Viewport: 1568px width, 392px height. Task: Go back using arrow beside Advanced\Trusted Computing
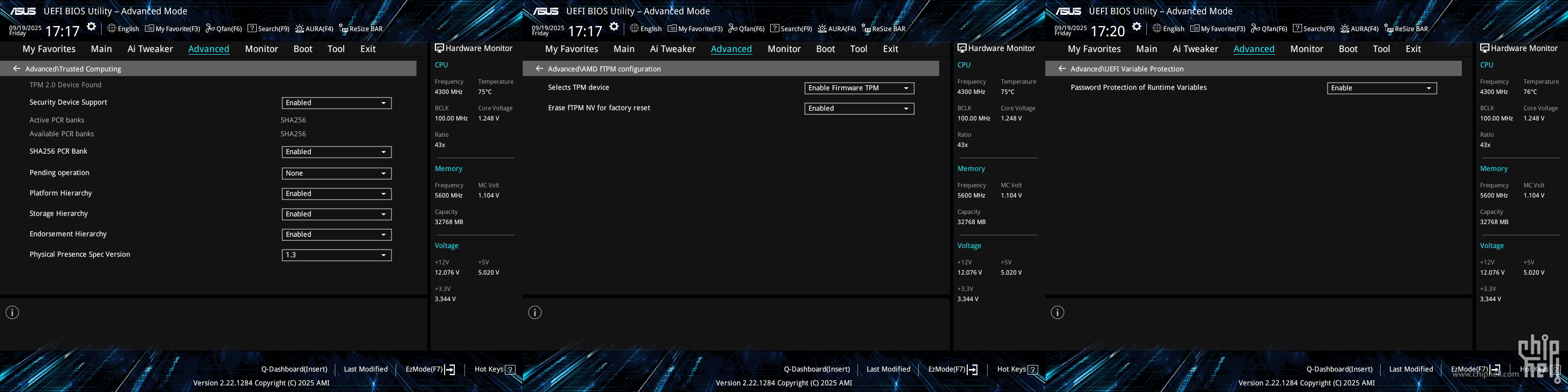16,69
